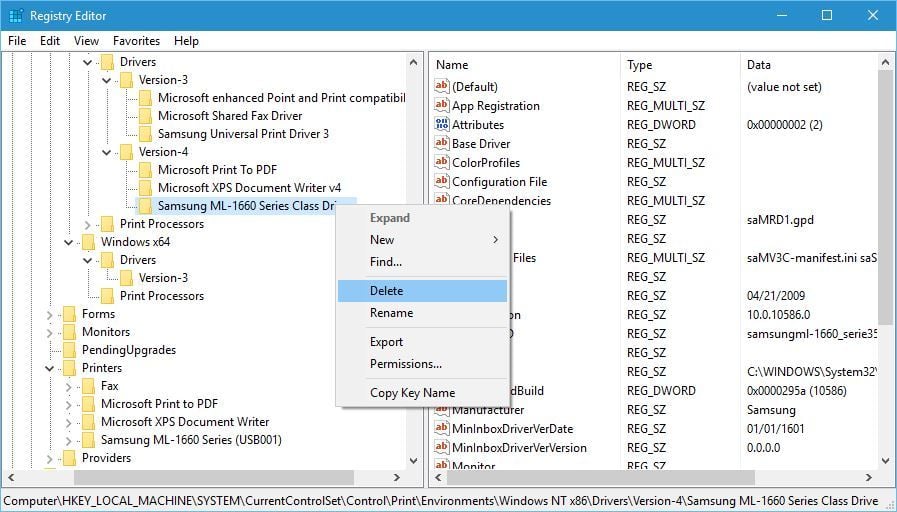Image resolution: width=897 pixels, height=512 pixels.
Task: Select Microsoft enhanced Point and Print compatibility key
Action: point(281,98)
